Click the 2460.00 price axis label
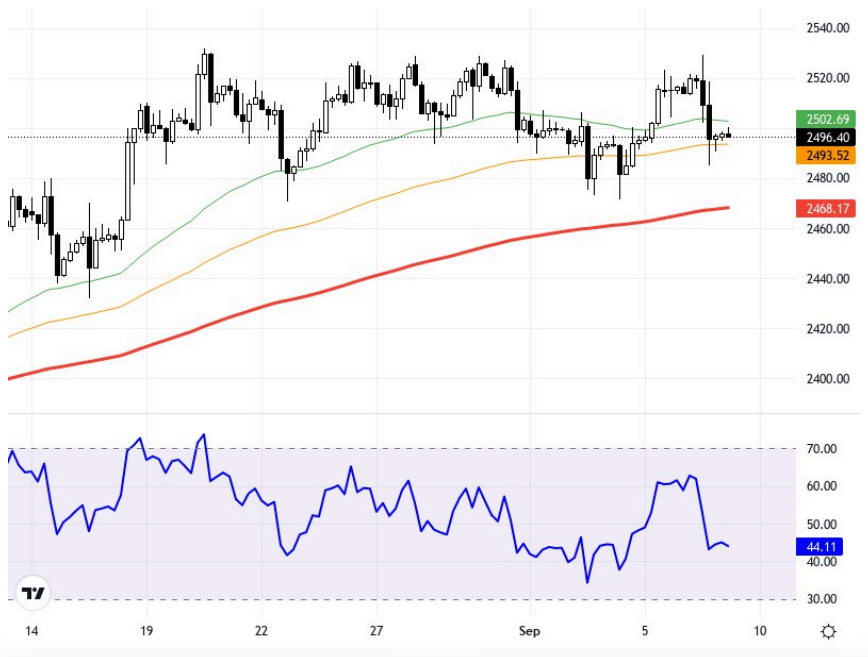868x657 pixels. pos(828,229)
